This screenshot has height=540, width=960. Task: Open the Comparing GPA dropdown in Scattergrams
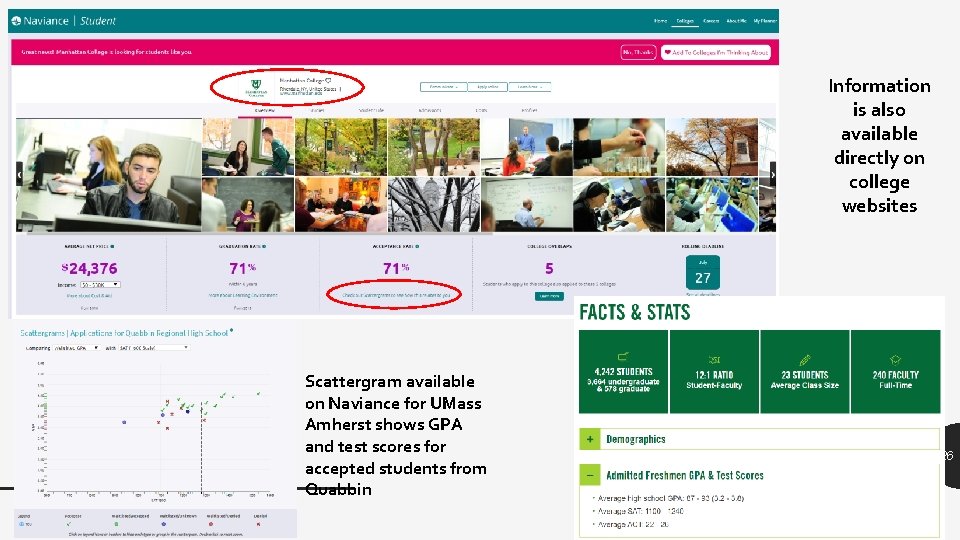pos(77,348)
